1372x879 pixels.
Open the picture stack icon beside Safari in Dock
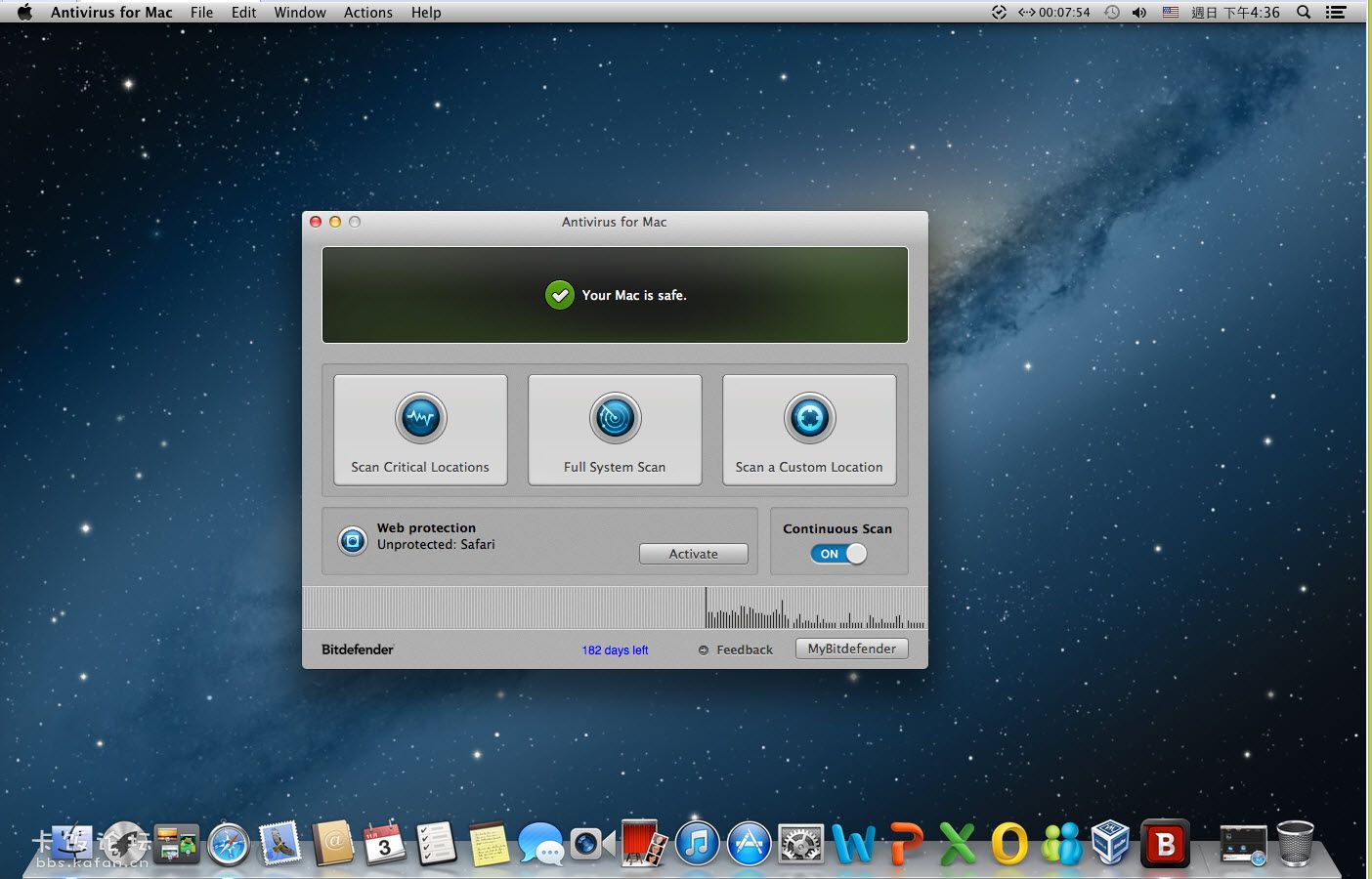(176, 843)
